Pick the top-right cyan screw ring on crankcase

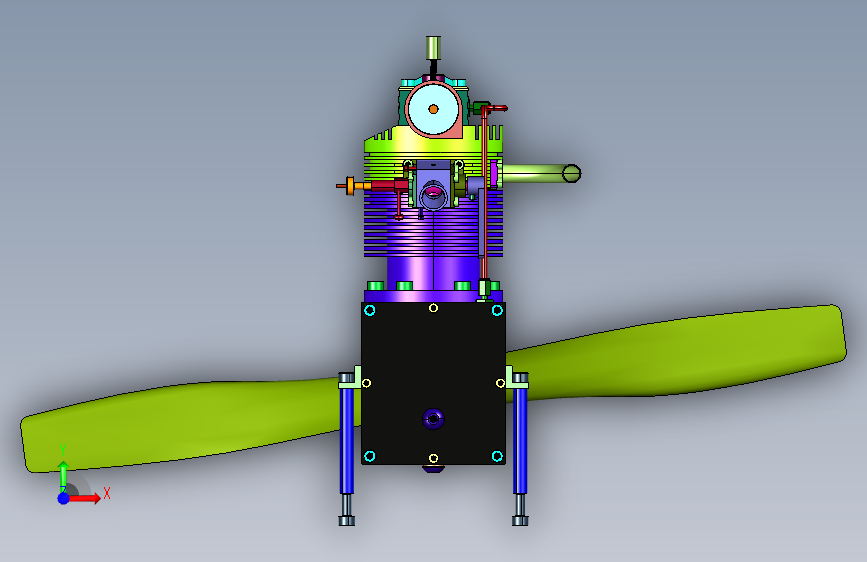(497, 310)
